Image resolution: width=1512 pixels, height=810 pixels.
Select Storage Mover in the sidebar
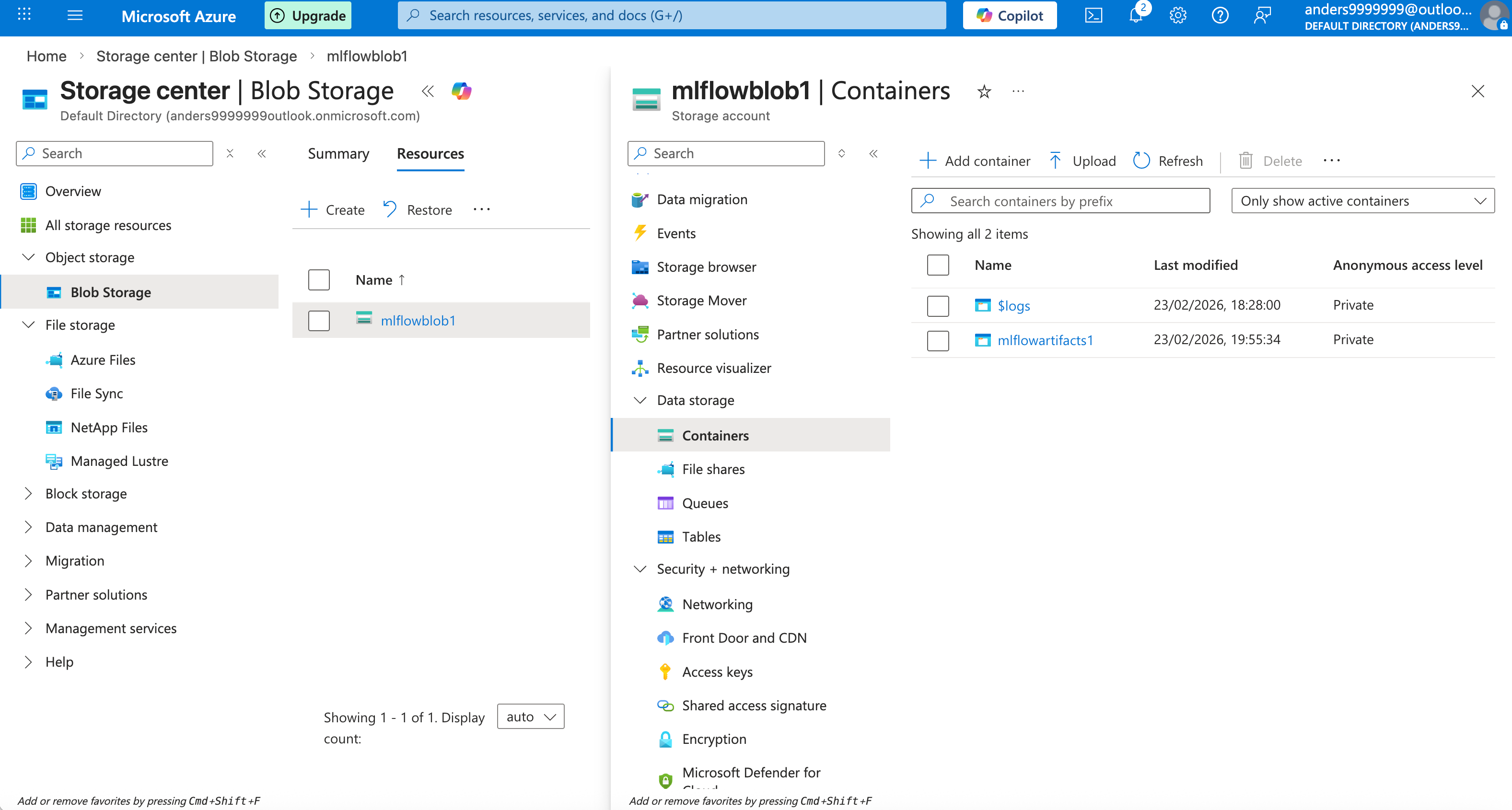tap(702, 300)
